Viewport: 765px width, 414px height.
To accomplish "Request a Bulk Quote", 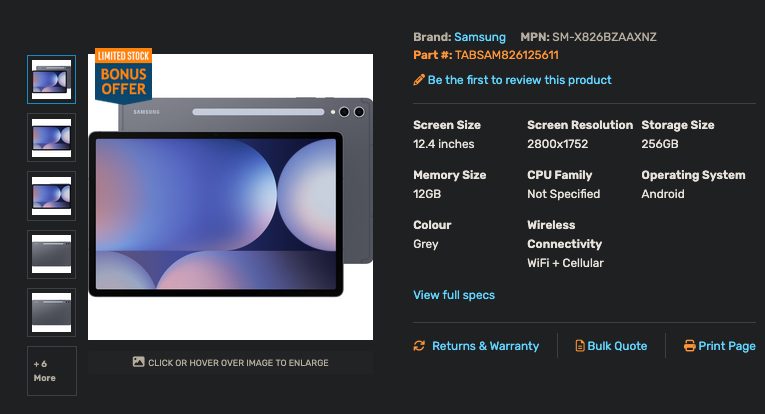I will point(617,346).
